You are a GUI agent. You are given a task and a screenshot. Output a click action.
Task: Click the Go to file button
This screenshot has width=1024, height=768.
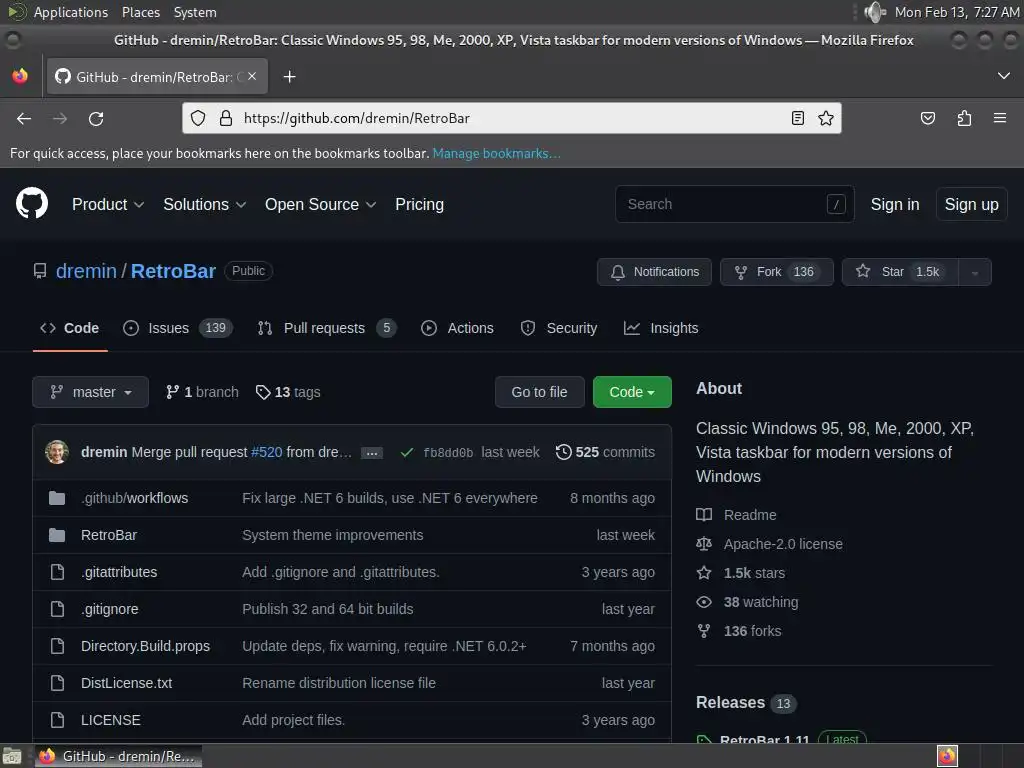point(539,392)
